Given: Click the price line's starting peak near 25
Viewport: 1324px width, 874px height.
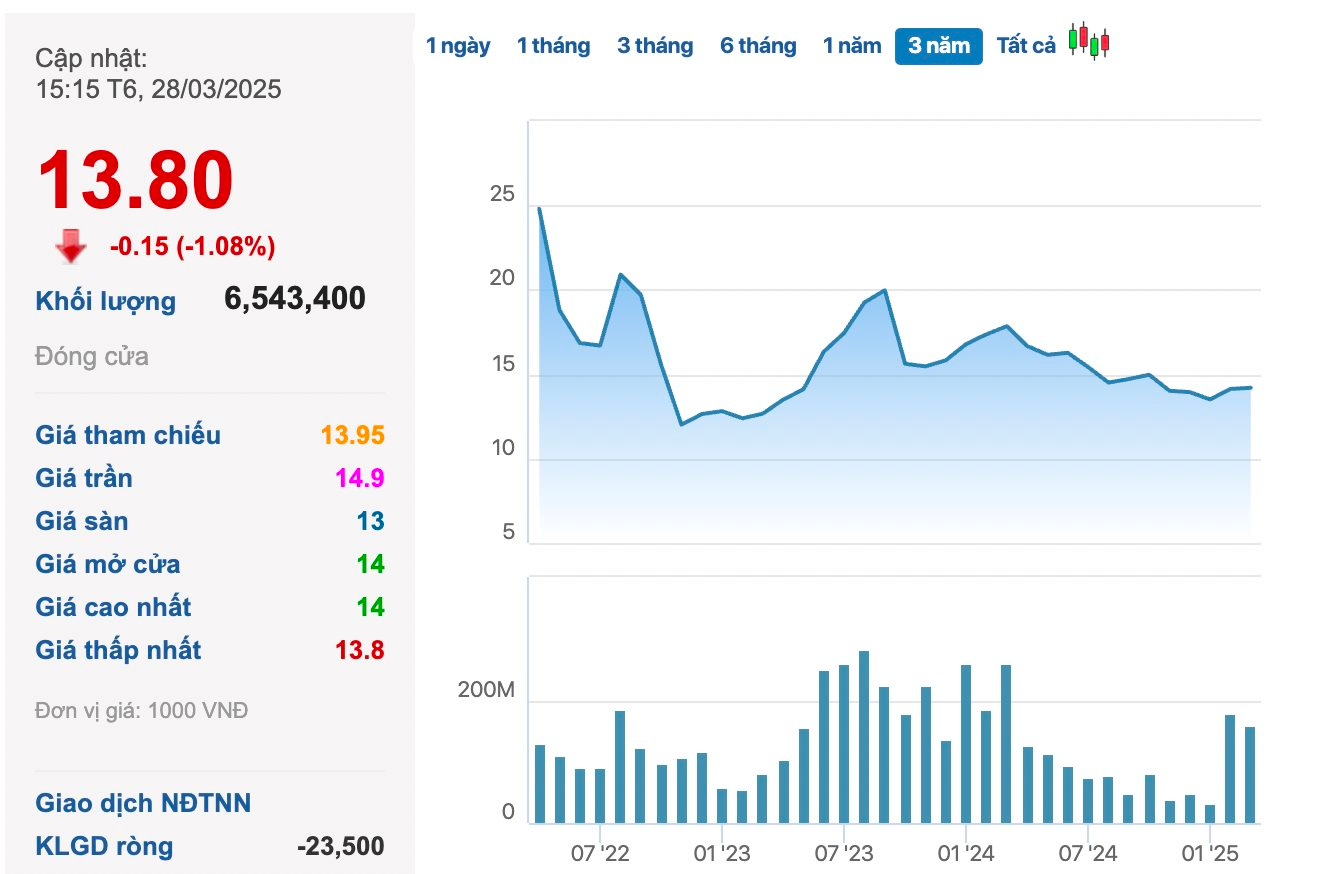Looking at the screenshot, I should [x=539, y=209].
